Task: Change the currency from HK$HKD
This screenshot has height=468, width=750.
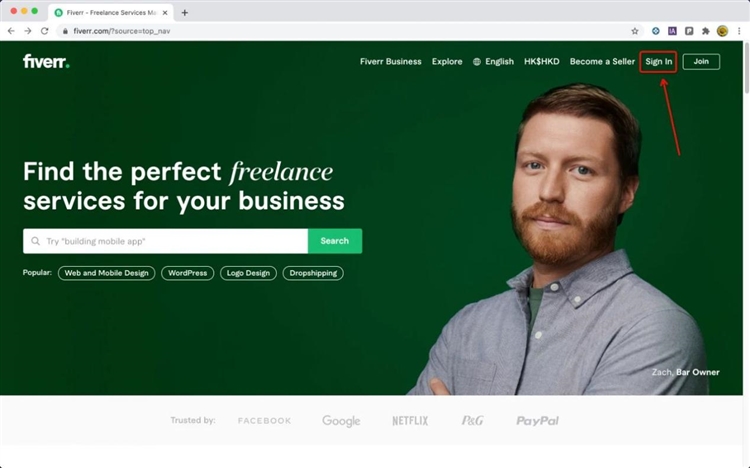Action: (541, 61)
